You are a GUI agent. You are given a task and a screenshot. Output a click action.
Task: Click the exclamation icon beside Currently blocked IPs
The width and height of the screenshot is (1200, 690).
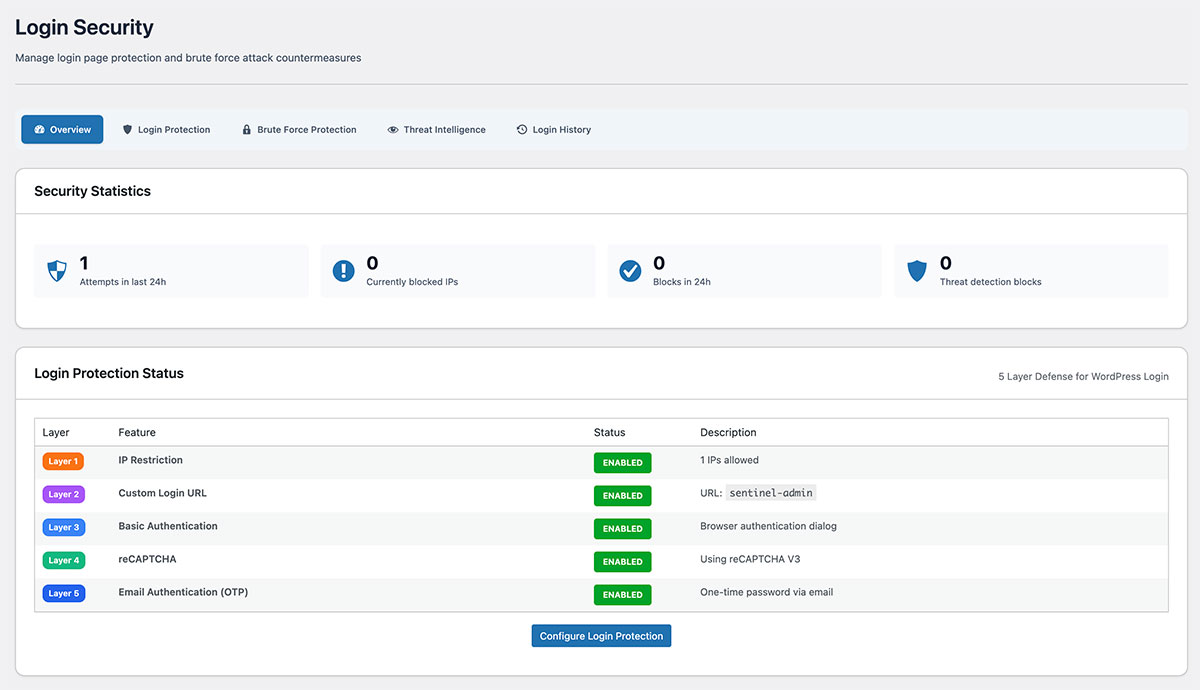pyautogui.click(x=343, y=271)
